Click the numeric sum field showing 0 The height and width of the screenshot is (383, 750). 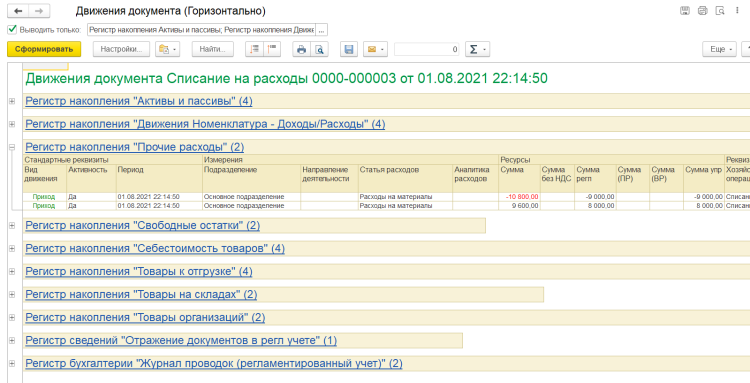(x=427, y=49)
